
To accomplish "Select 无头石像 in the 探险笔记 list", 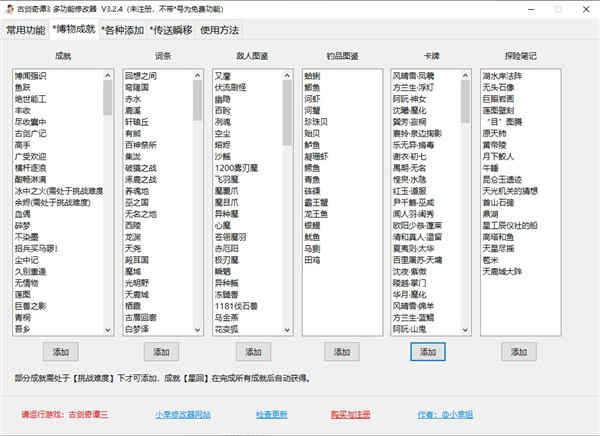I will pyautogui.click(x=498, y=87).
